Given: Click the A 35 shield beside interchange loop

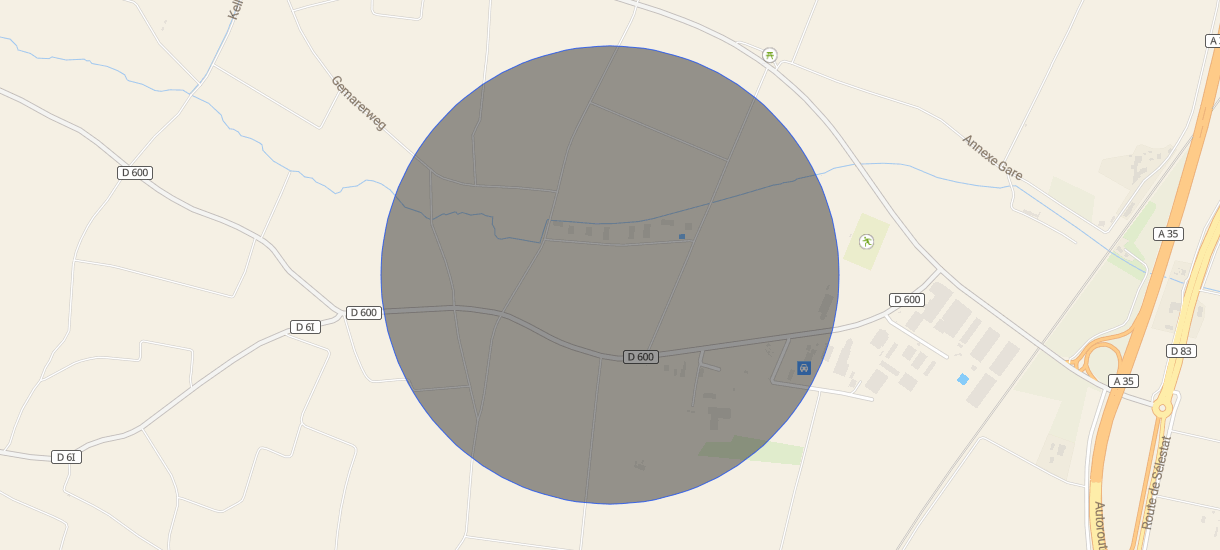Looking at the screenshot, I should point(1124,381).
